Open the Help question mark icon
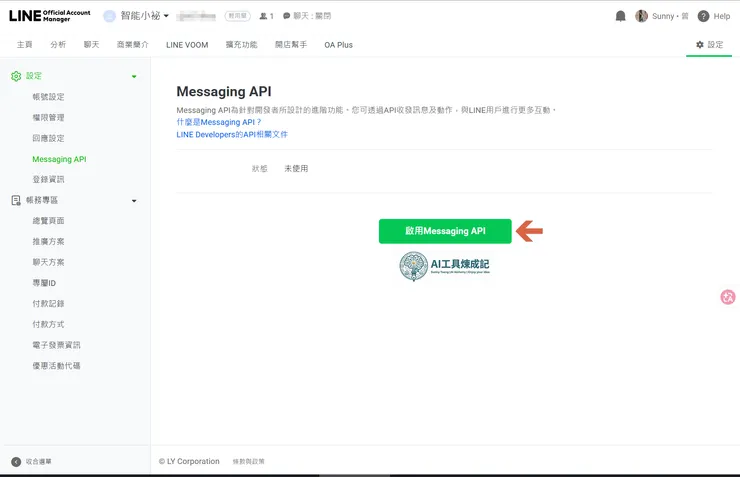 point(703,16)
